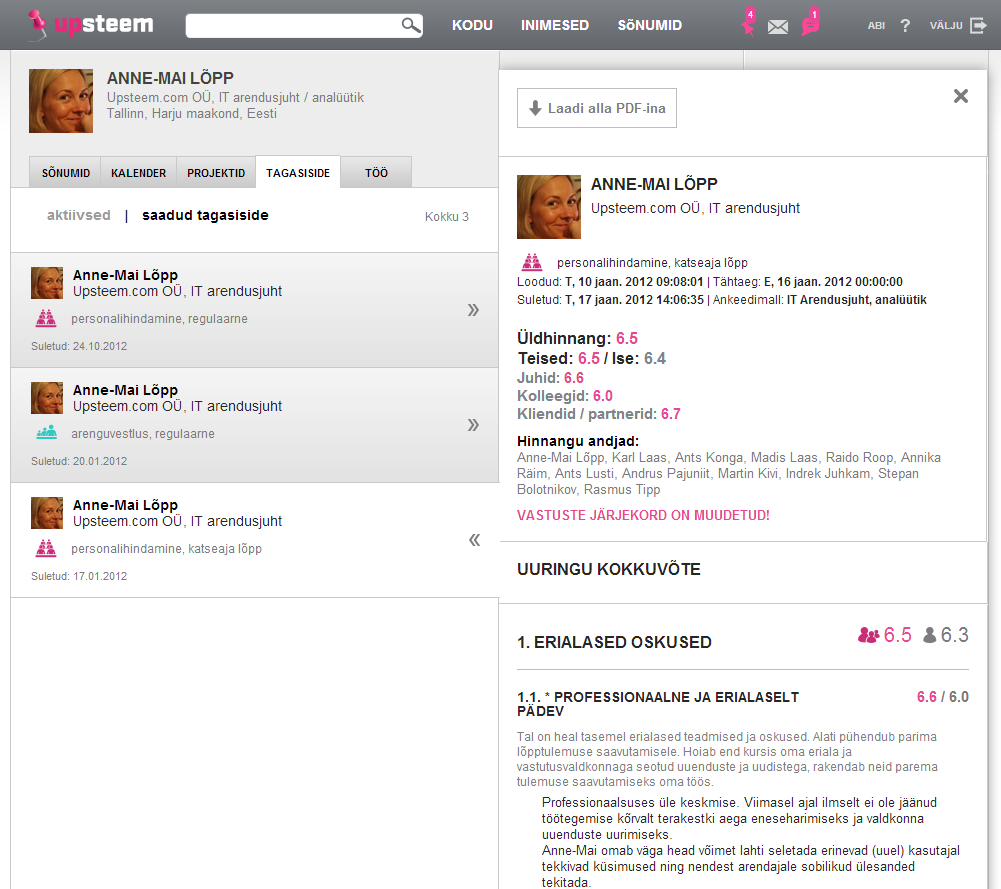Click the UURINGU KOKKUVÕTE heading

tap(609, 569)
